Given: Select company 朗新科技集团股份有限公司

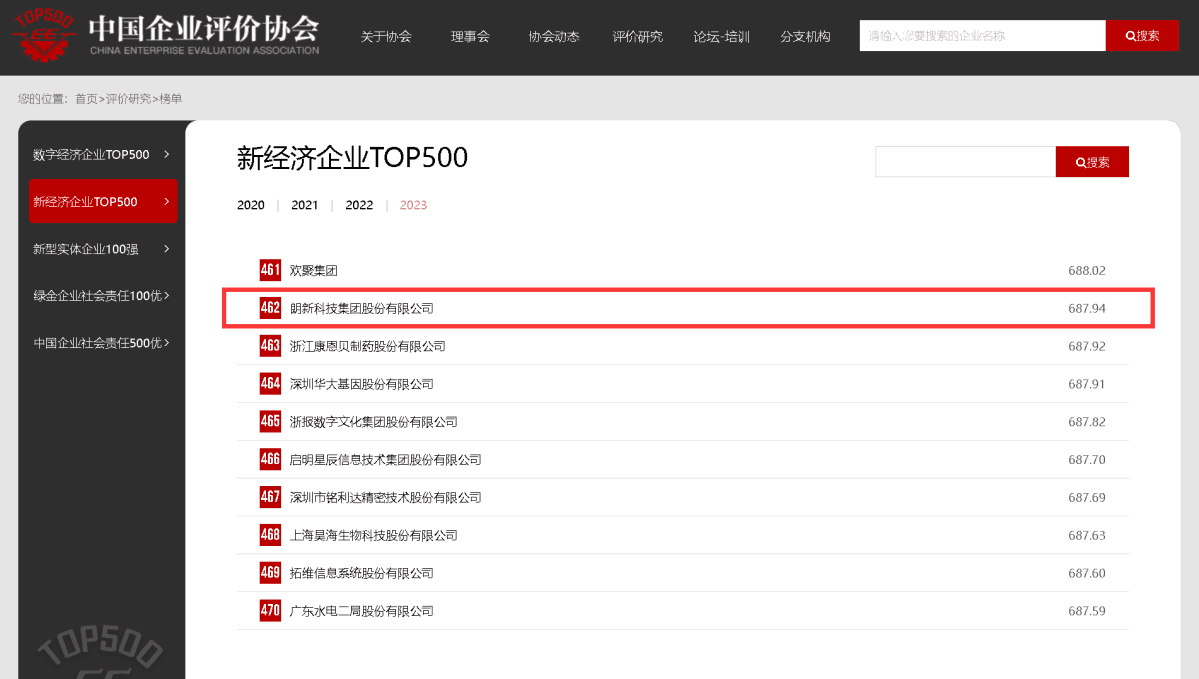Looking at the screenshot, I should click(x=362, y=308).
